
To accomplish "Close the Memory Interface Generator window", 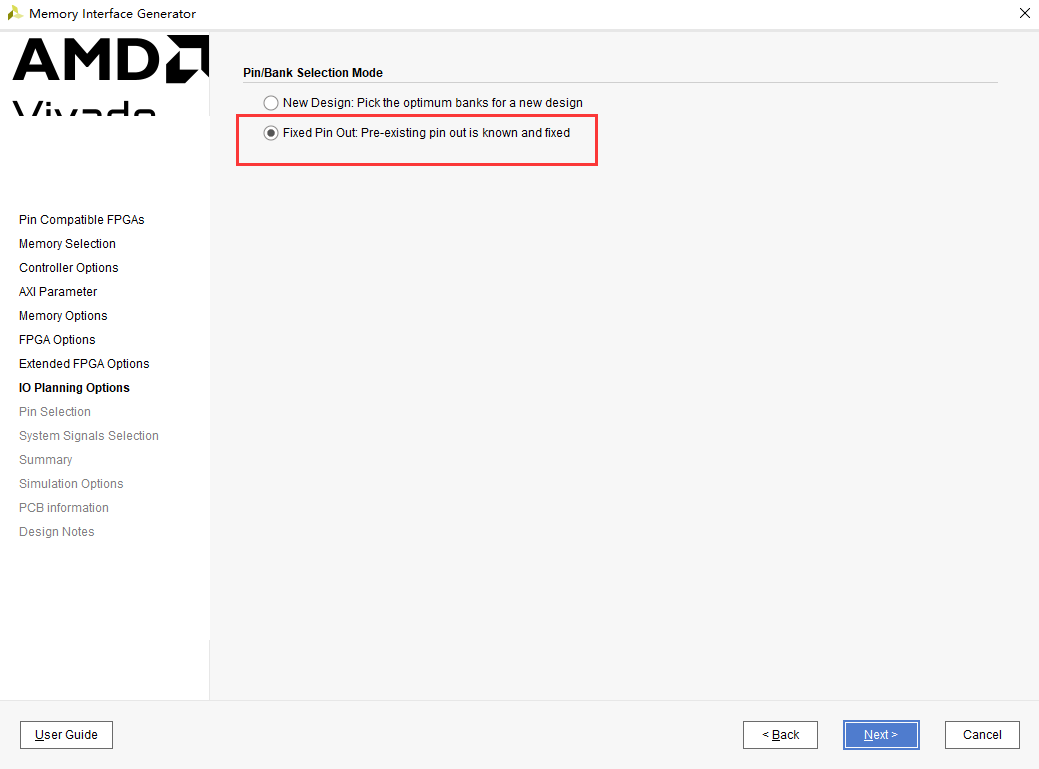I will (x=1024, y=13).
